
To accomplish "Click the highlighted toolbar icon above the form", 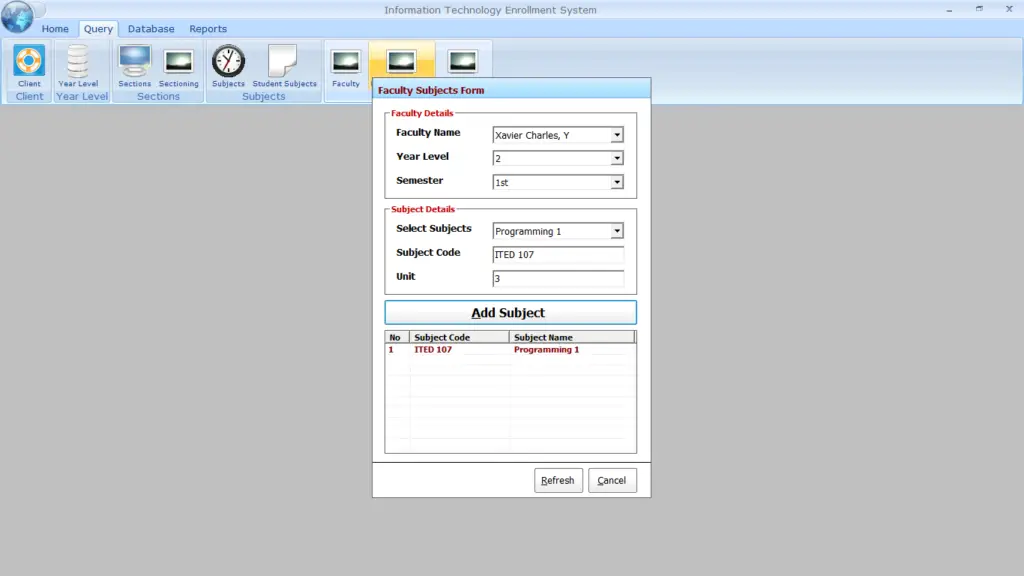I will (401, 58).
